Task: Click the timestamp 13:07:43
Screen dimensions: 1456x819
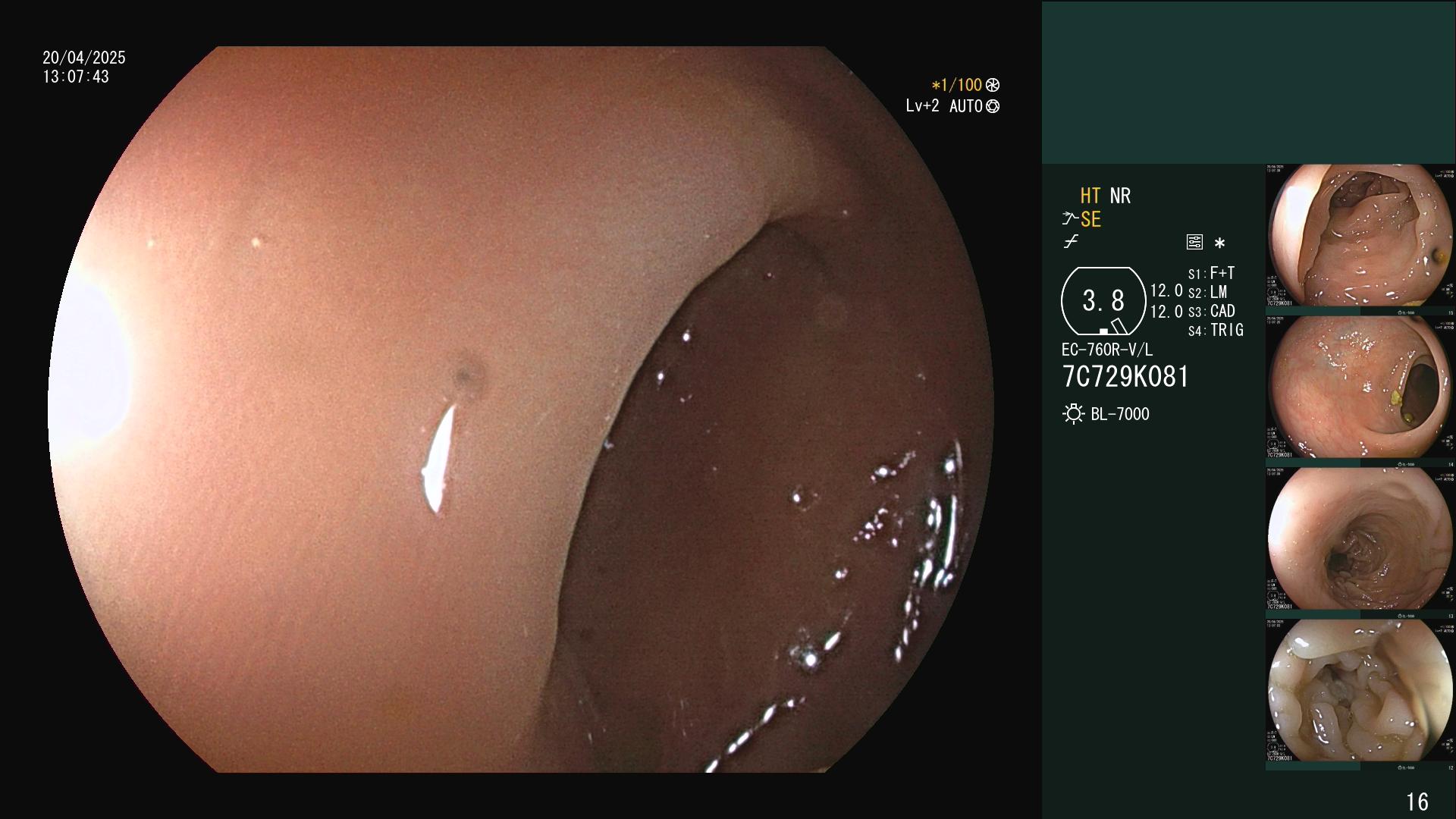Action: pos(76,77)
